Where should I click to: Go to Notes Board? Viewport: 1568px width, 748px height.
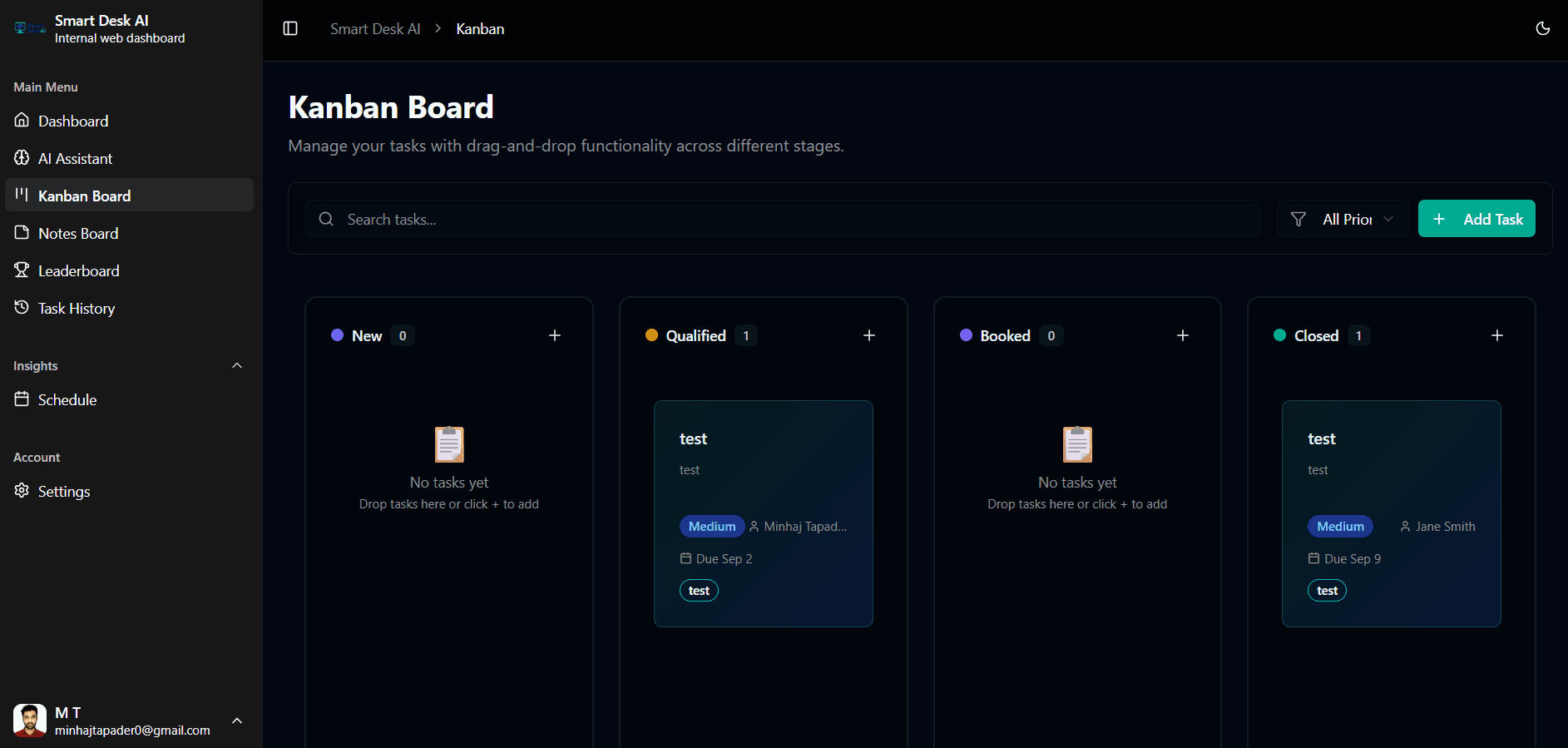[129, 233]
